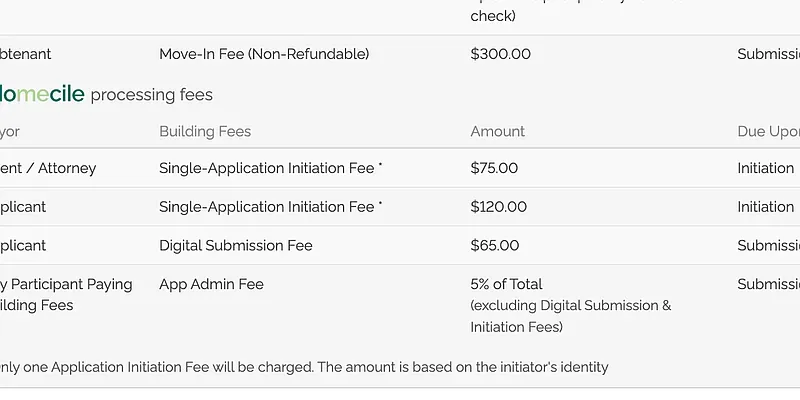Click the Agent / Attorney payor cell
The width and height of the screenshot is (800, 400).
48,168
